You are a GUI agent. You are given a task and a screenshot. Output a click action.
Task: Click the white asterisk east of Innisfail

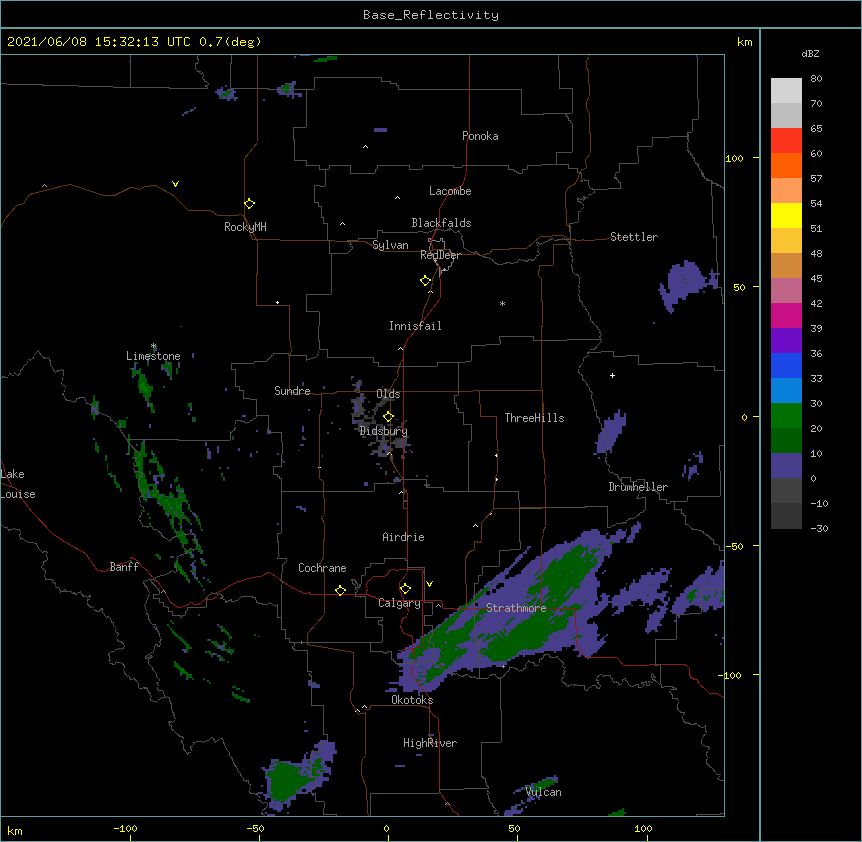pos(502,303)
